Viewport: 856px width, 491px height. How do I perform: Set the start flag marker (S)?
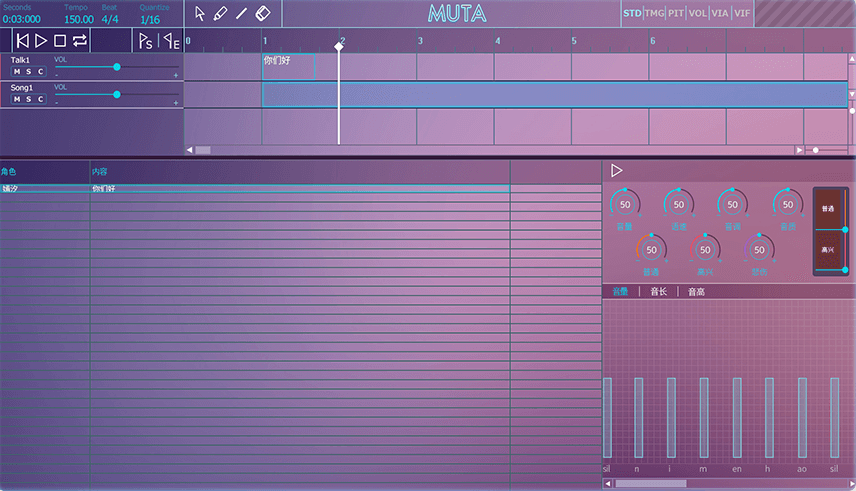coord(145,41)
